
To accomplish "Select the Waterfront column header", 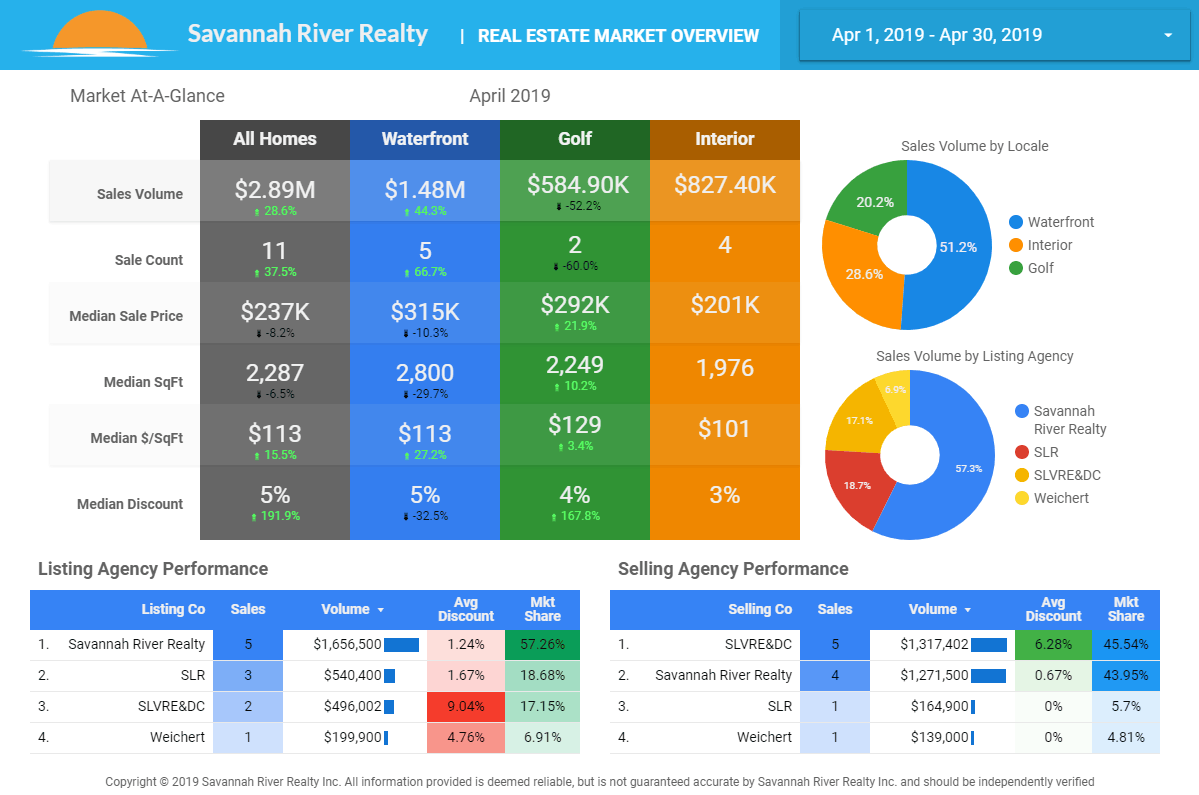I will tap(425, 139).
